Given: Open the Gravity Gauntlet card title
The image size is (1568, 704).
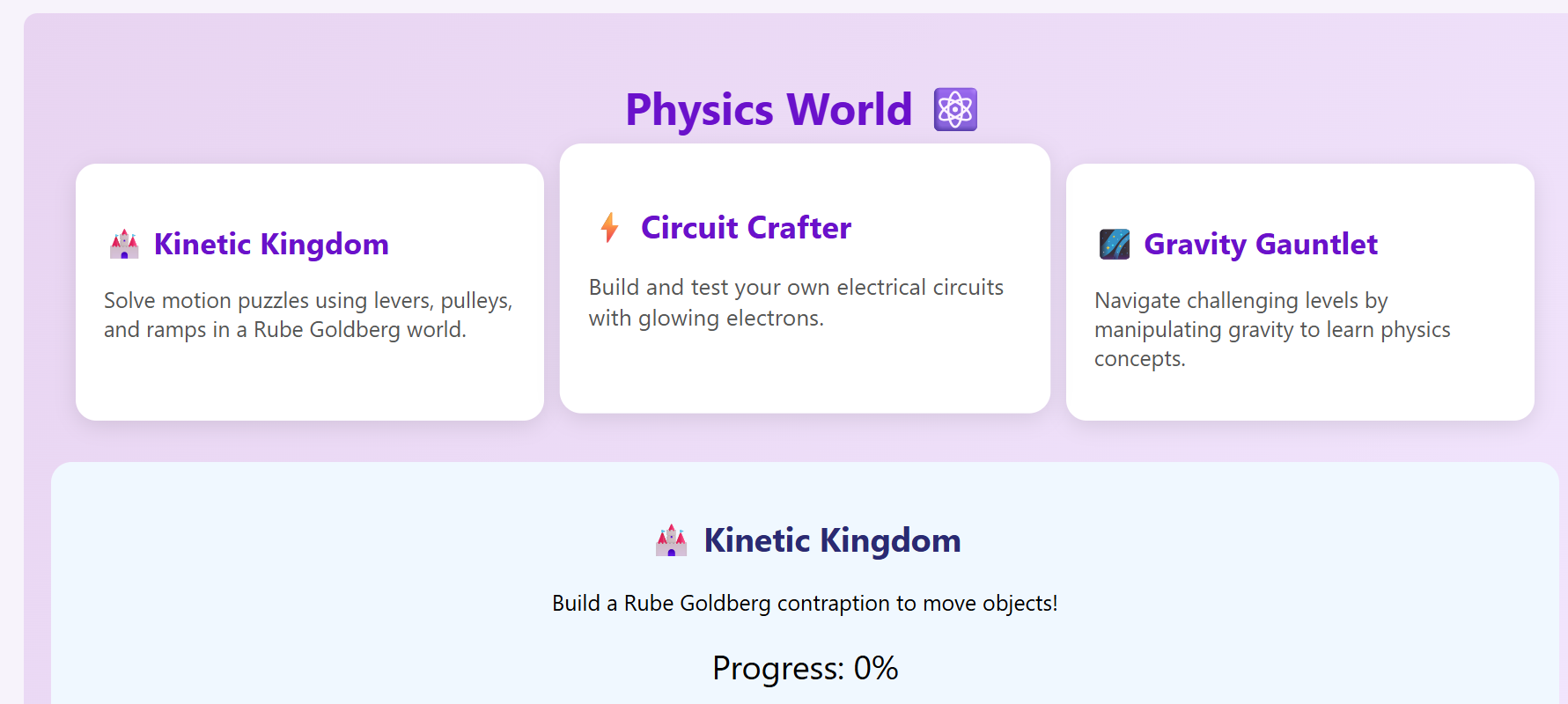Looking at the screenshot, I should tap(1261, 245).
